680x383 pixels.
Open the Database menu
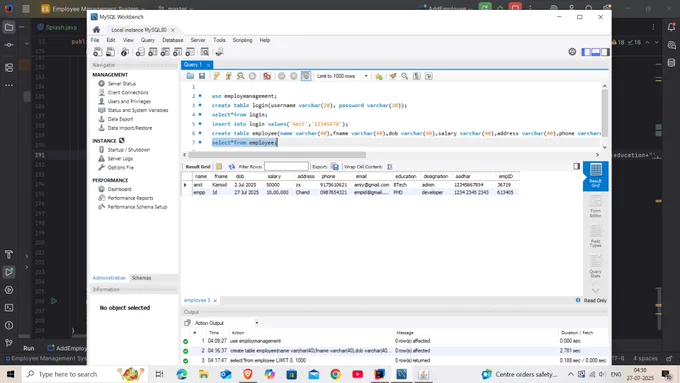tap(172, 40)
